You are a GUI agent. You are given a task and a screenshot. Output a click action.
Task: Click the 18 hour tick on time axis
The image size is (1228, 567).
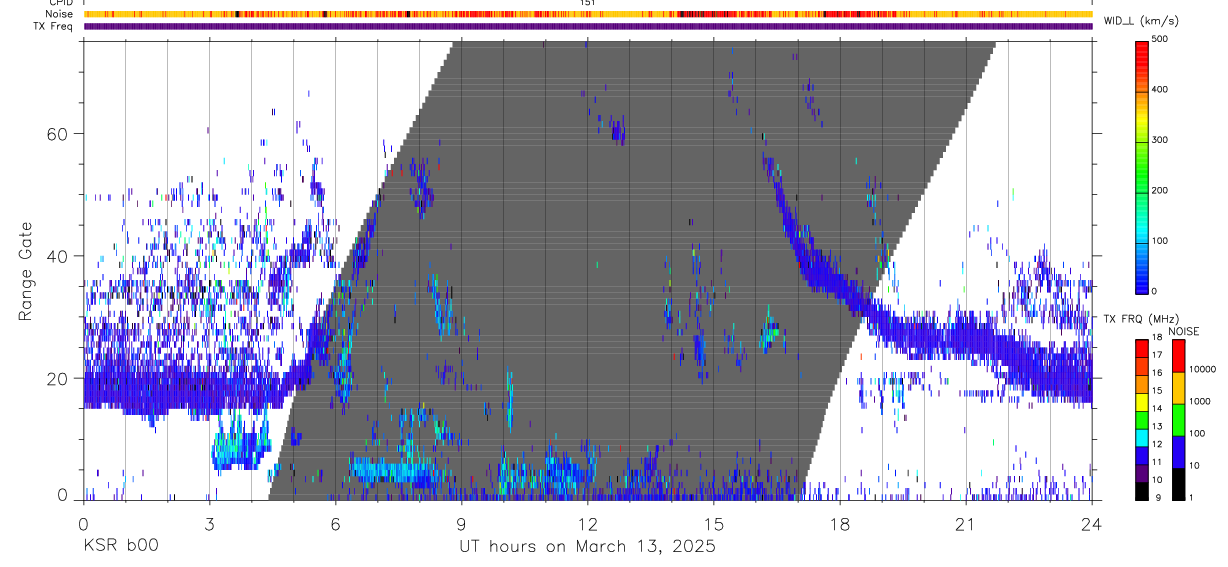click(840, 523)
